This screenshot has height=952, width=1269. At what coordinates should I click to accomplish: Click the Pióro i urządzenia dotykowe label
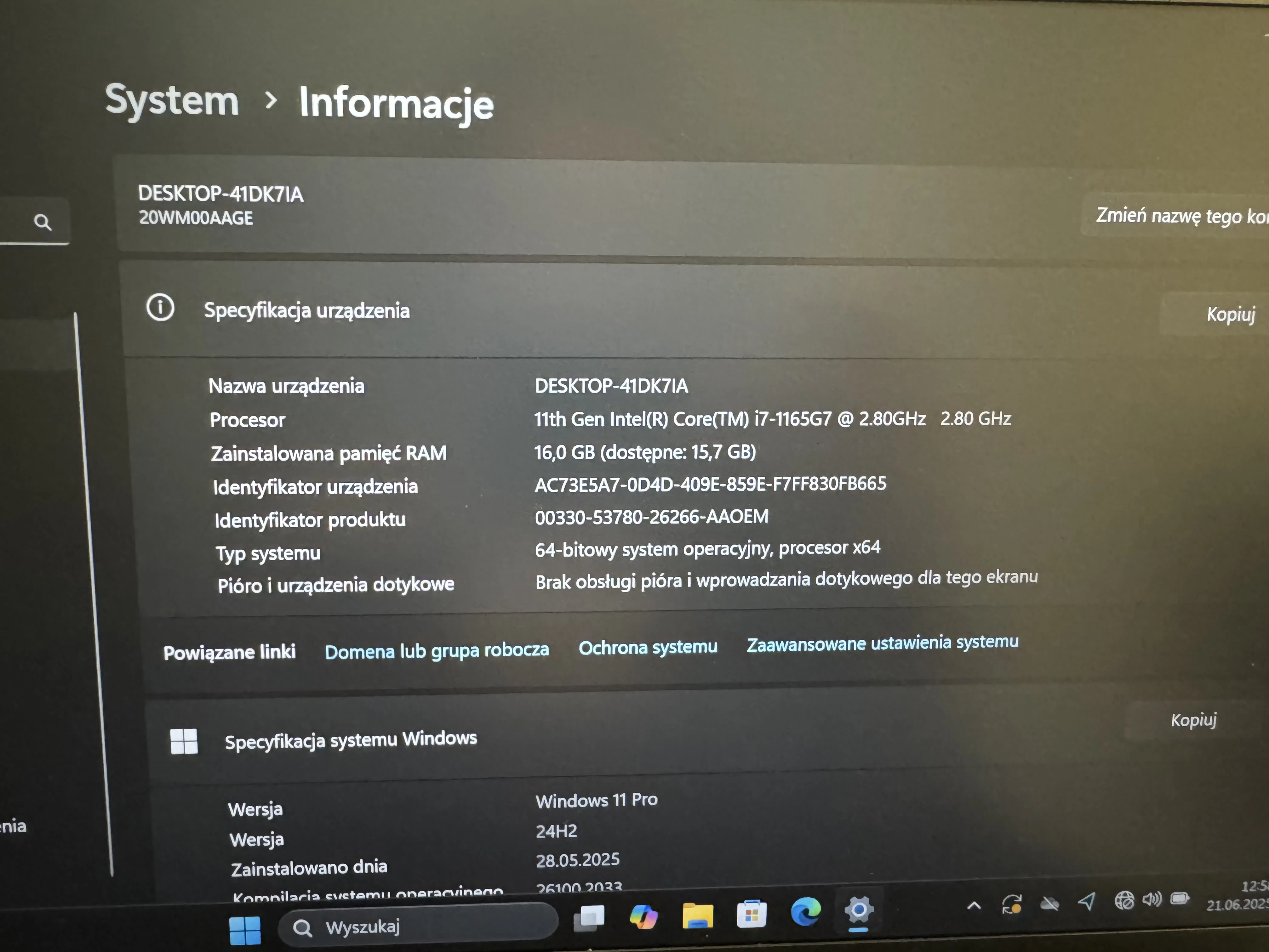pyautogui.click(x=336, y=585)
